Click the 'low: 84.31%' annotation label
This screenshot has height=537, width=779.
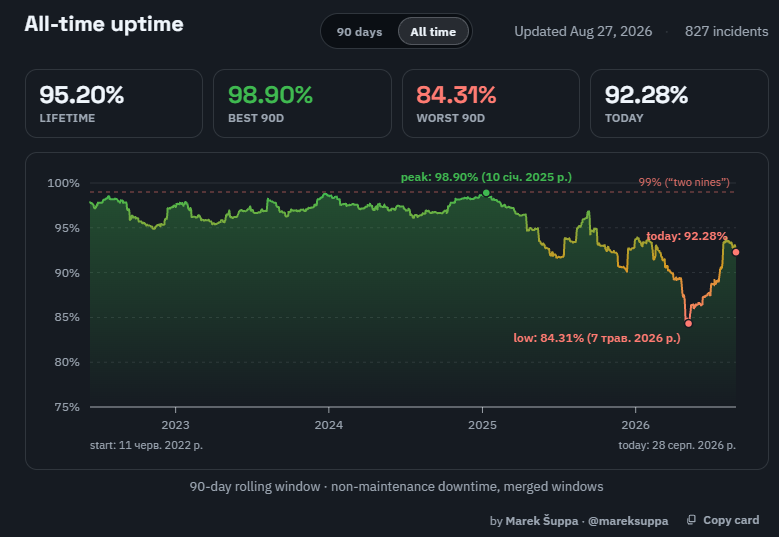pos(597,338)
